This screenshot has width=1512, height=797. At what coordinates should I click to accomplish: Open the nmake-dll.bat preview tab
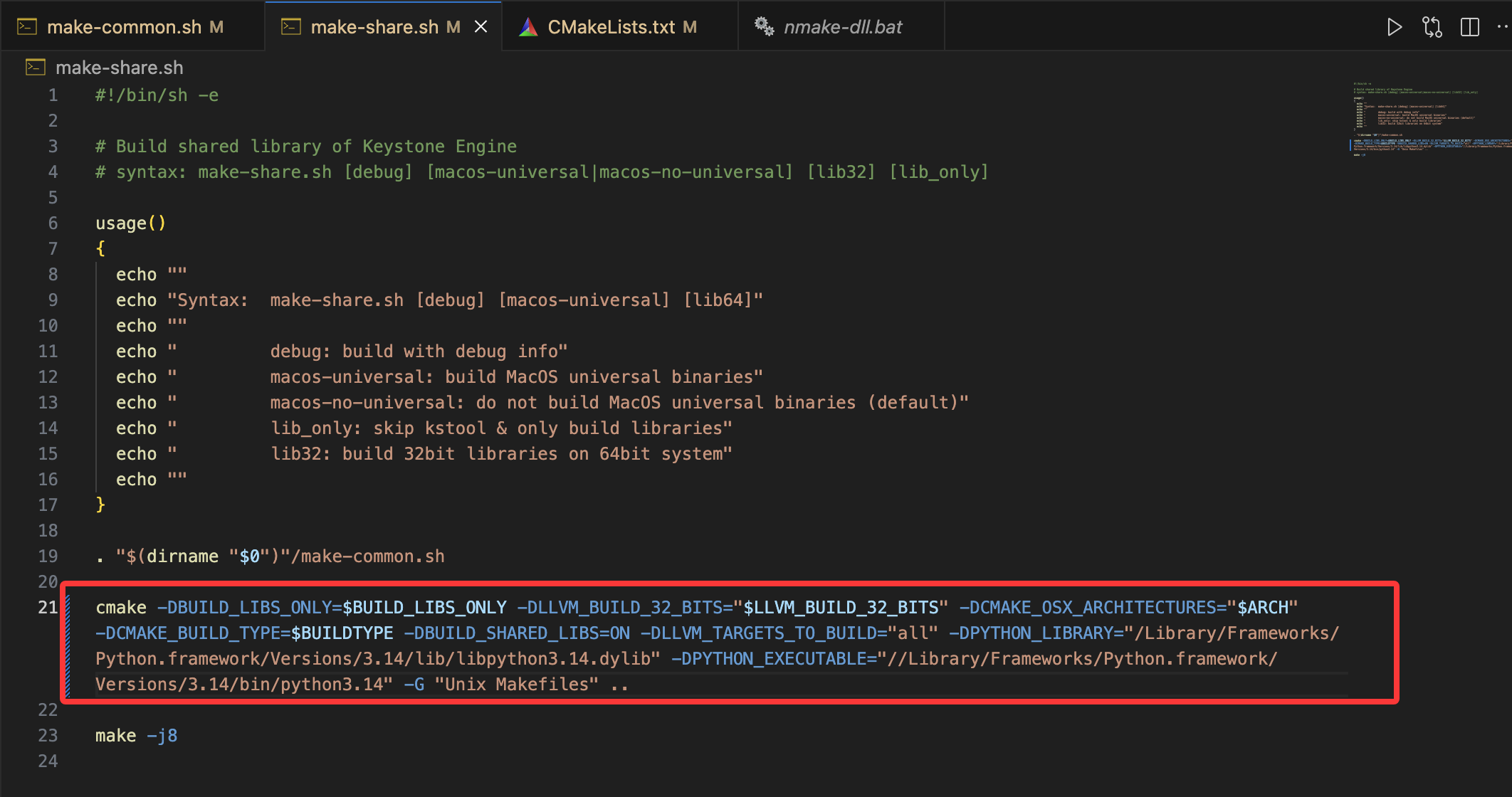tap(843, 27)
